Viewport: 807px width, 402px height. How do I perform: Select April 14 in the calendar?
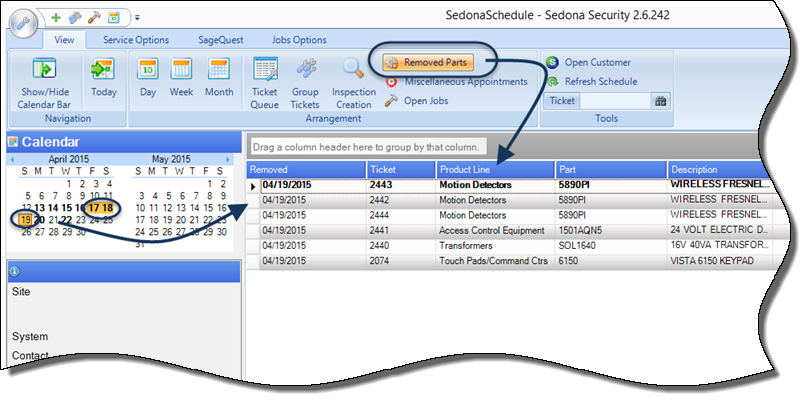click(52, 208)
